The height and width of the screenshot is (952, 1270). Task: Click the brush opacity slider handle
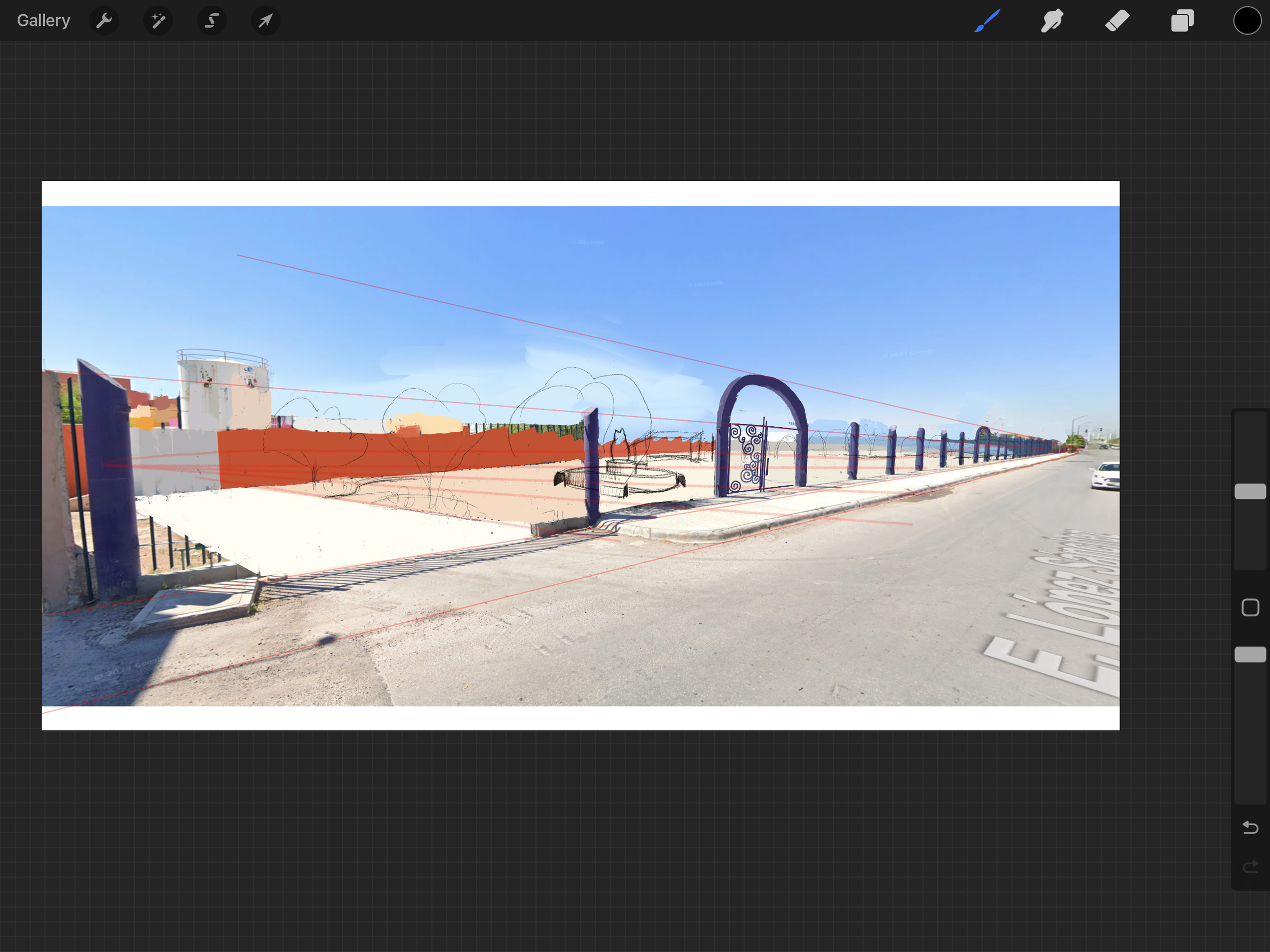click(1250, 655)
